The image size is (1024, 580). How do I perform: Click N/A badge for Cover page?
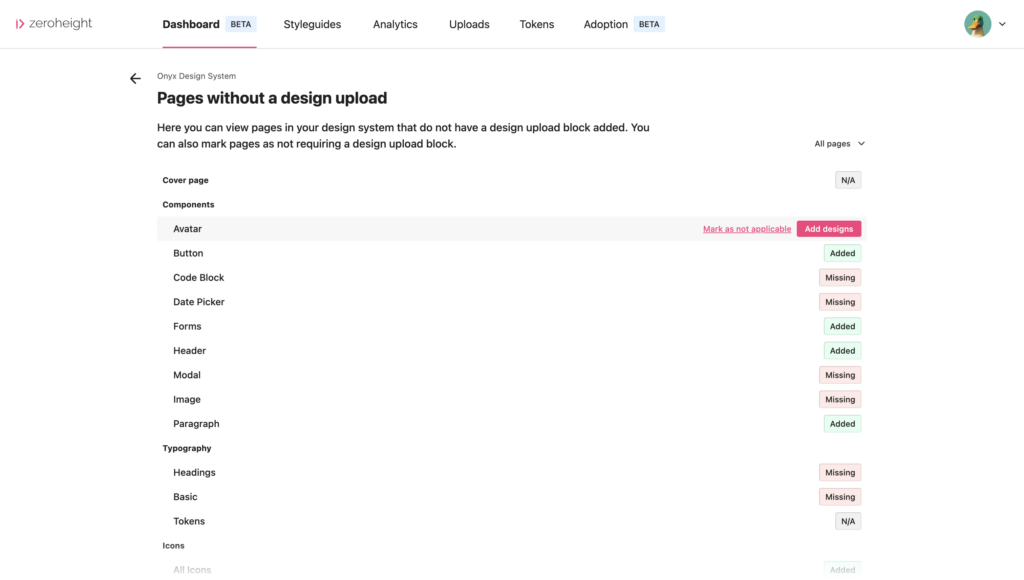tap(848, 180)
